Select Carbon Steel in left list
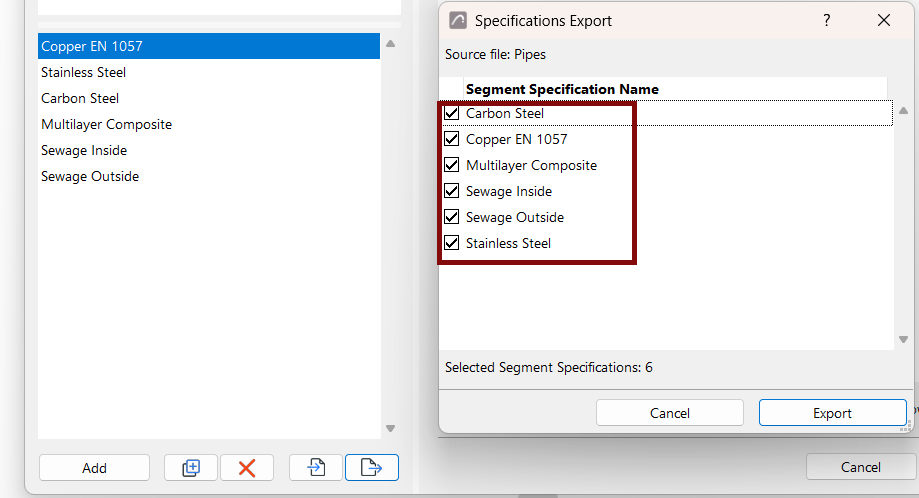This screenshot has width=919, height=498. 209,98
